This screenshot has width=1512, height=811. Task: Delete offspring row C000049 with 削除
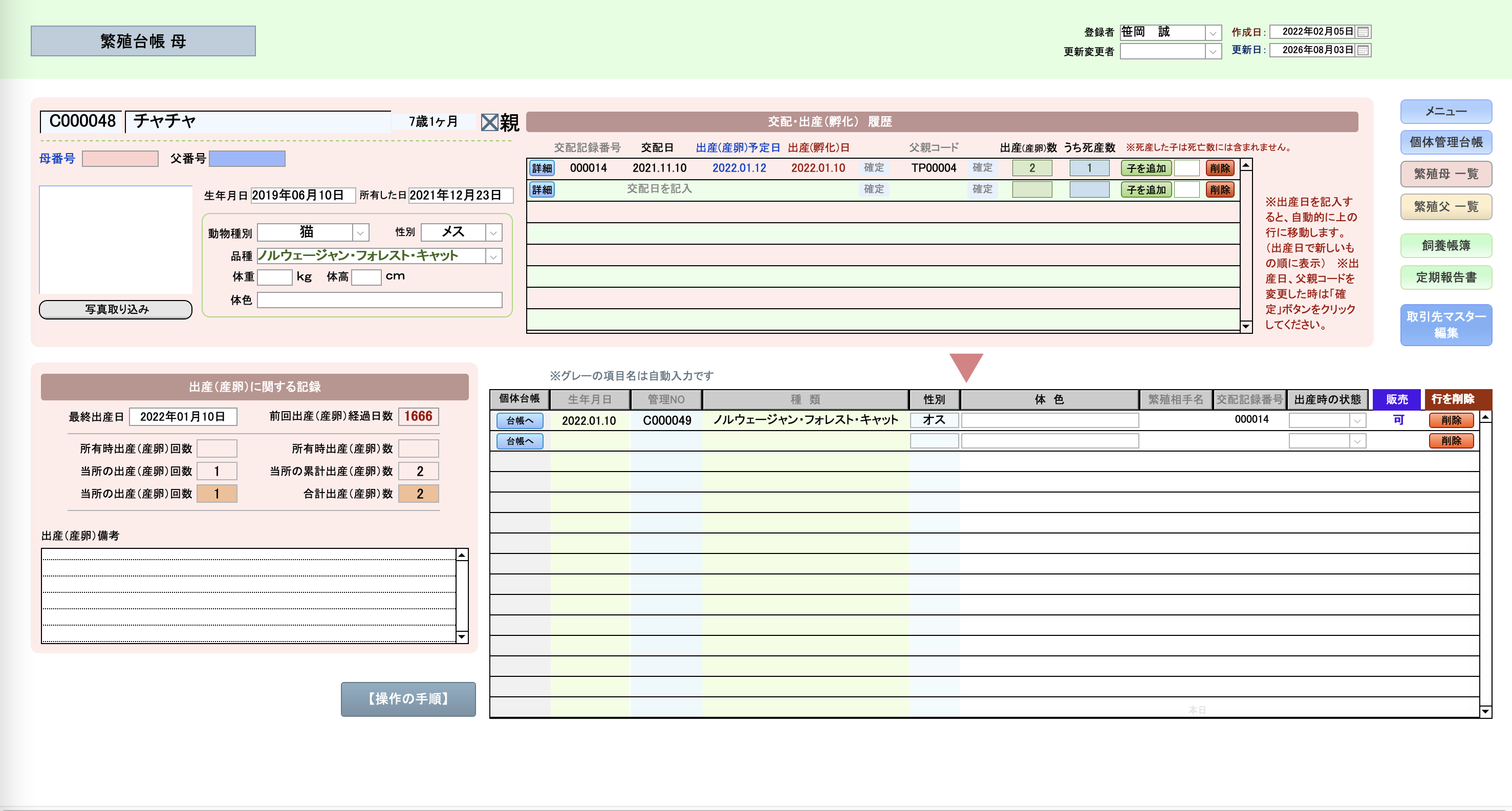(x=1451, y=420)
